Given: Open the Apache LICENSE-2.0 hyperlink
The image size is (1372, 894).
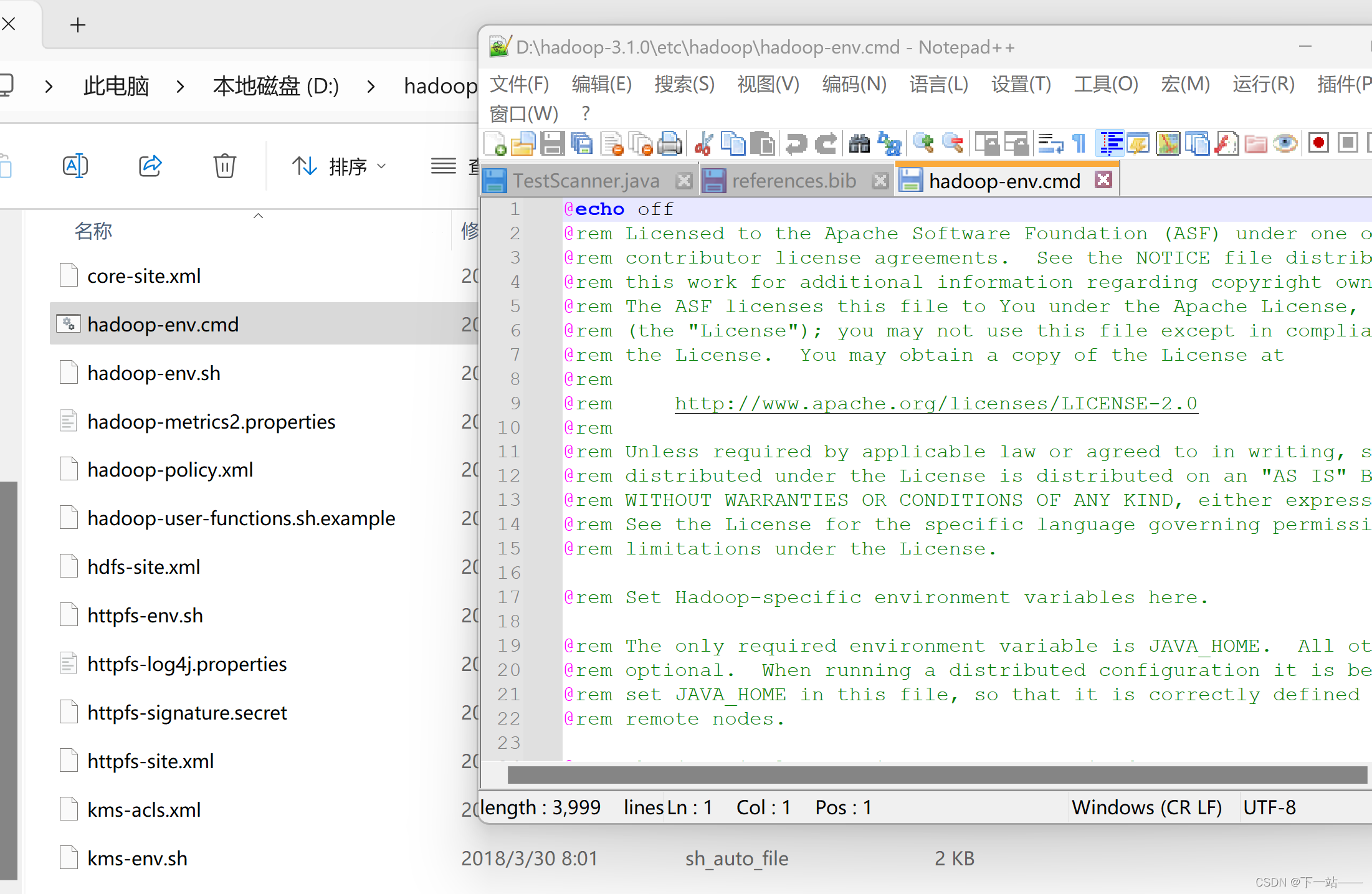Looking at the screenshot, I should (935, 404).
